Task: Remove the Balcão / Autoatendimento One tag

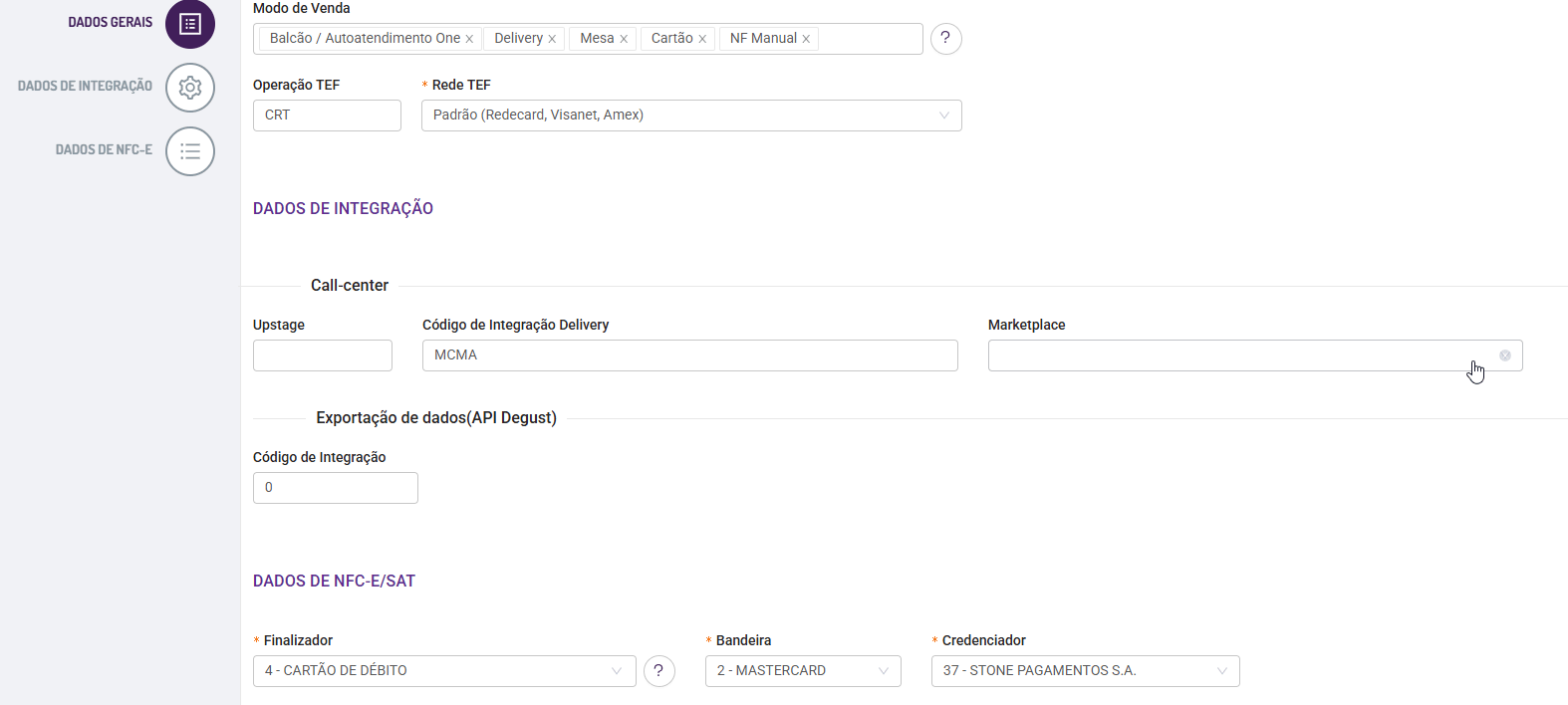Action: (469, 39)
